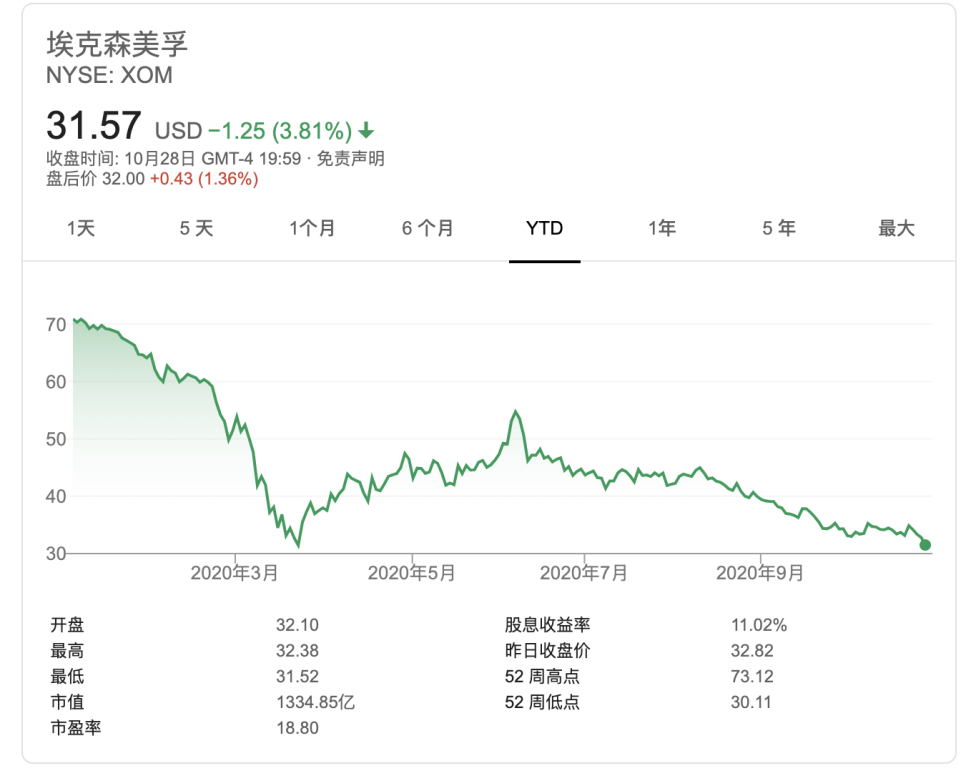Show the 6 个月 price history

point(428,229)
